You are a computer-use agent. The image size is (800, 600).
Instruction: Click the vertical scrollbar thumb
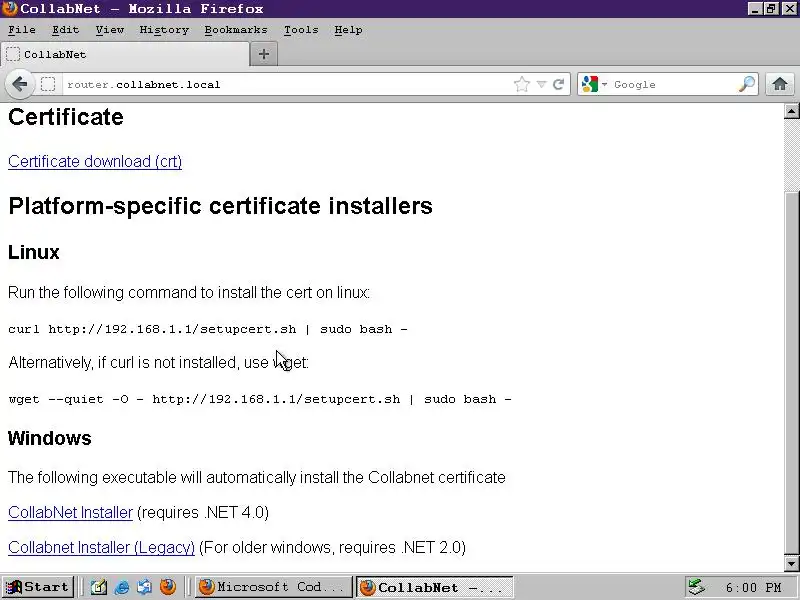click(791, 371)
